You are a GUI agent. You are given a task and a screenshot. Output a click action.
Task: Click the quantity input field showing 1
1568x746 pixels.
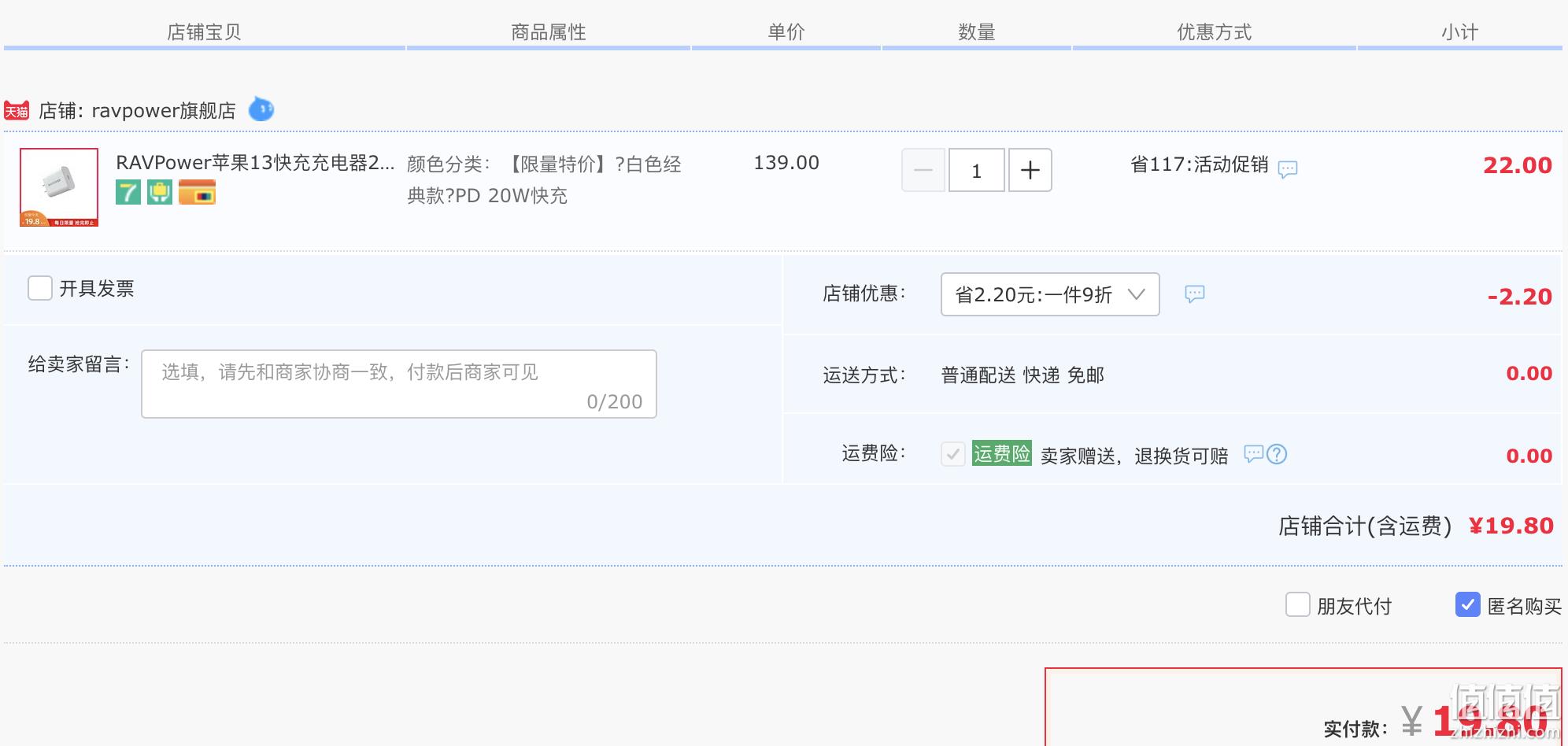tap(977, 170)
